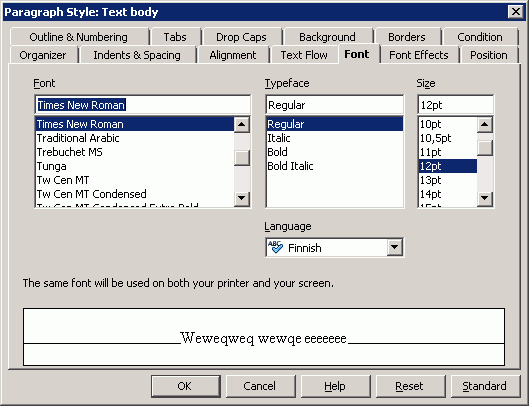Go to the Alignment tab
The height and width of the screenshot is (406, 529).
tap(233, 55)
